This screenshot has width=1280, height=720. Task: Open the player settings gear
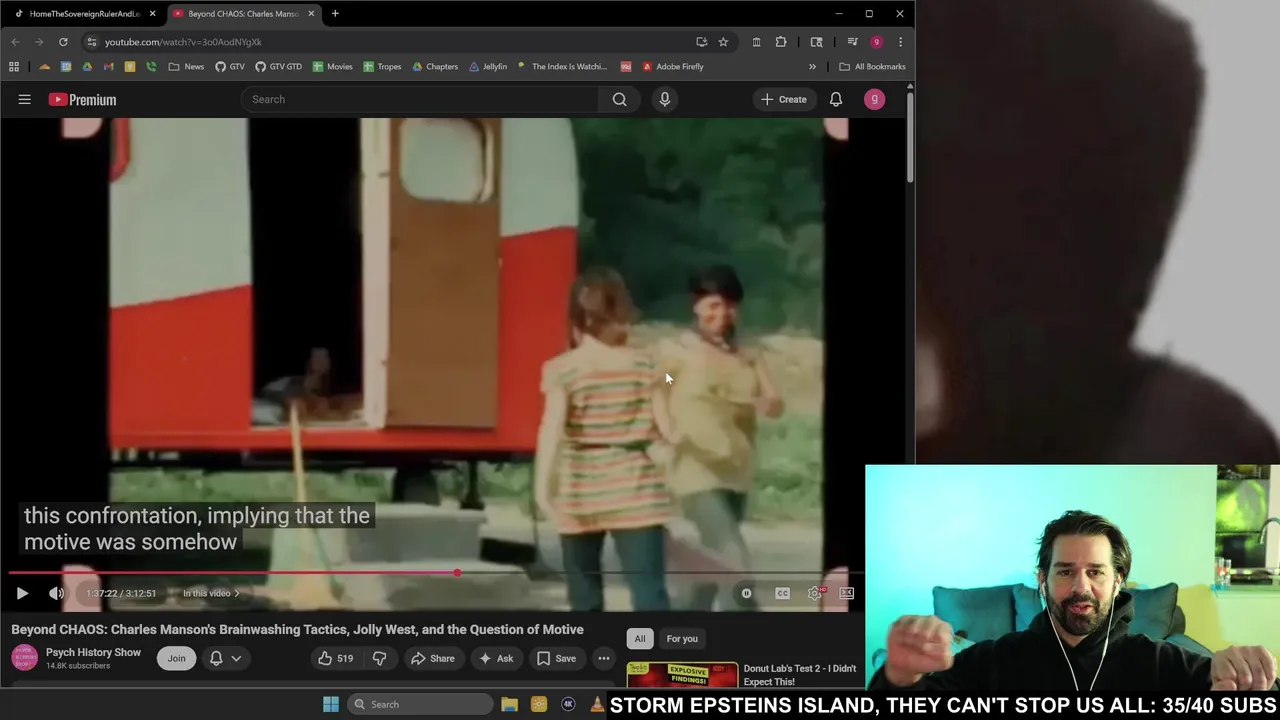pos(815,593)
